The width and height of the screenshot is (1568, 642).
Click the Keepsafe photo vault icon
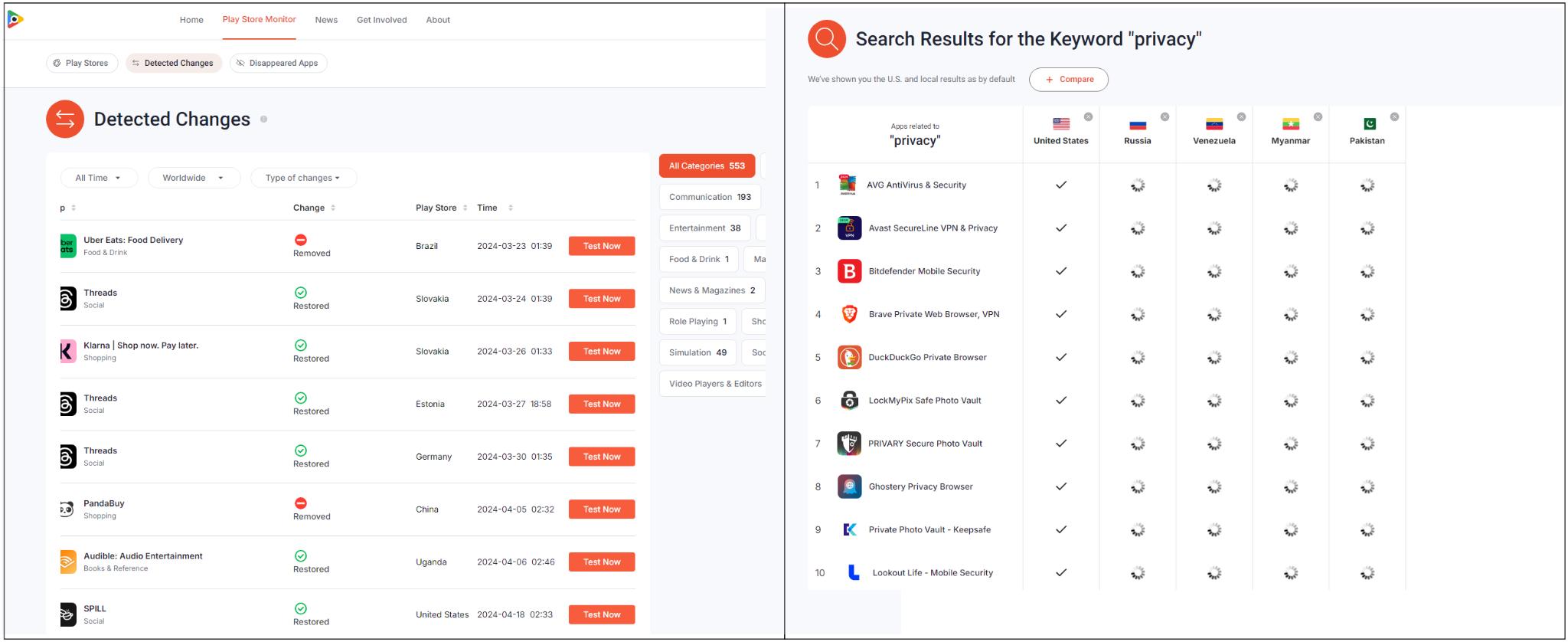coord(849,529)
